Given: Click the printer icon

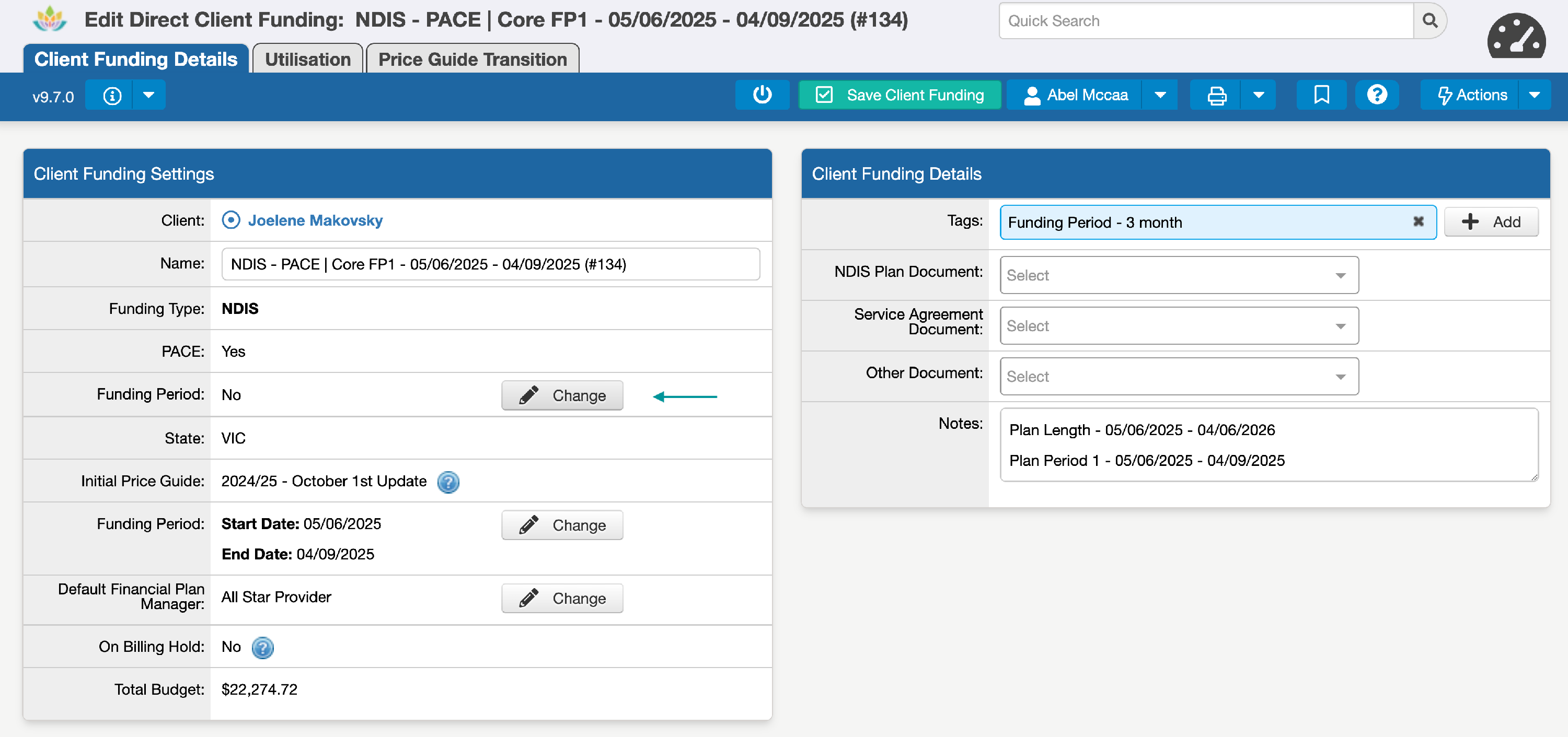Looking at the screenshot, I should pyautogui.click(x=1216, y=96).
